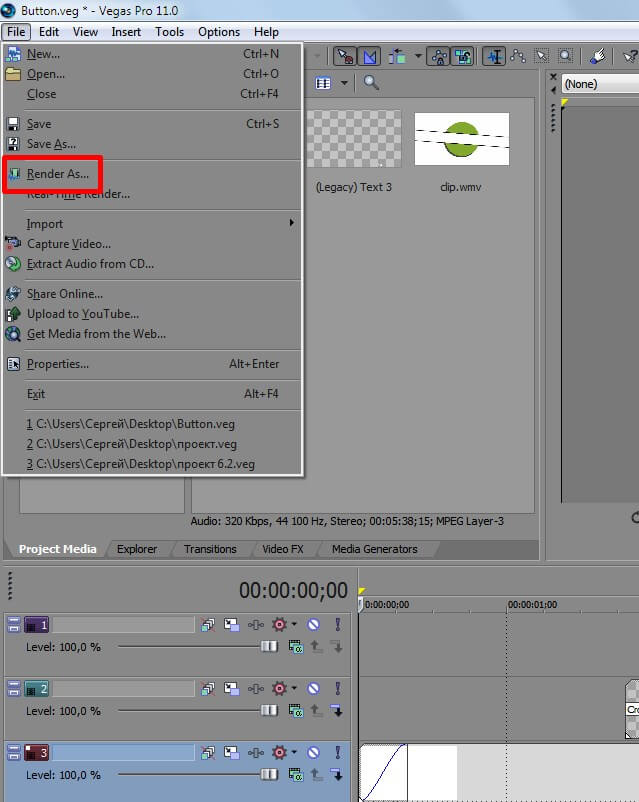Open the Insert menu

click(126, 32)
